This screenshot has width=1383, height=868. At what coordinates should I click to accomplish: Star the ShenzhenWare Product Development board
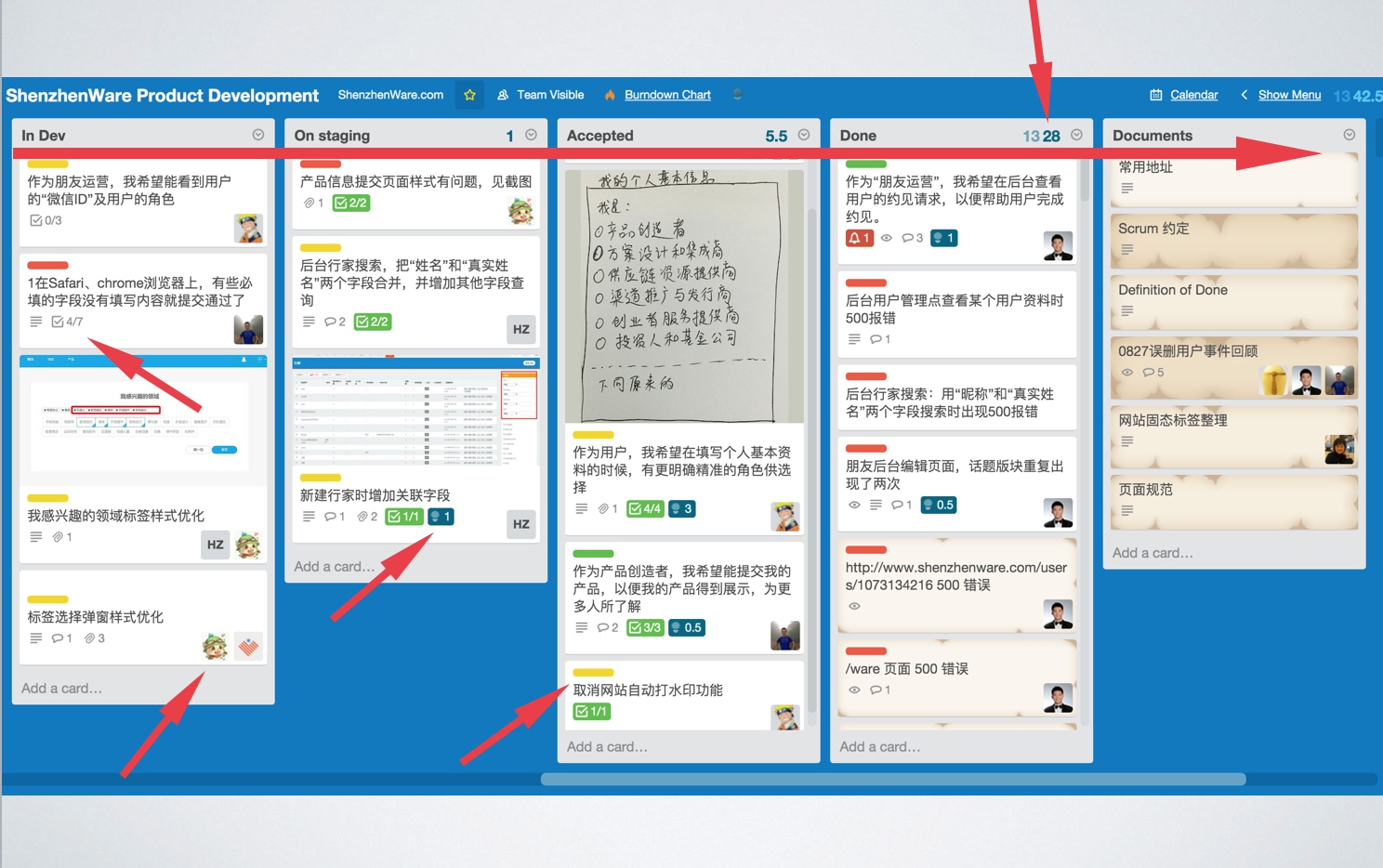pos(469,95)
